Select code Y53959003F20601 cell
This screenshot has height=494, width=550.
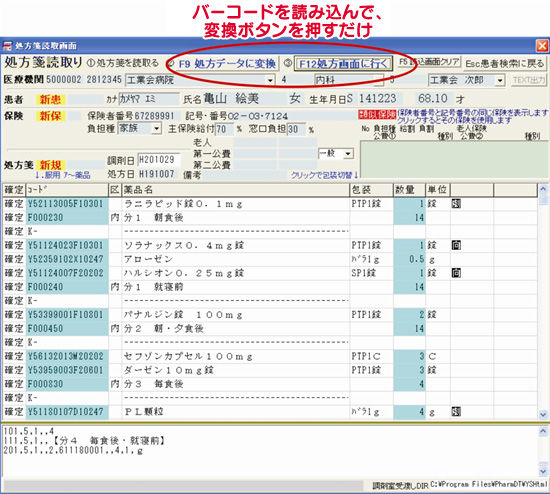67,370
